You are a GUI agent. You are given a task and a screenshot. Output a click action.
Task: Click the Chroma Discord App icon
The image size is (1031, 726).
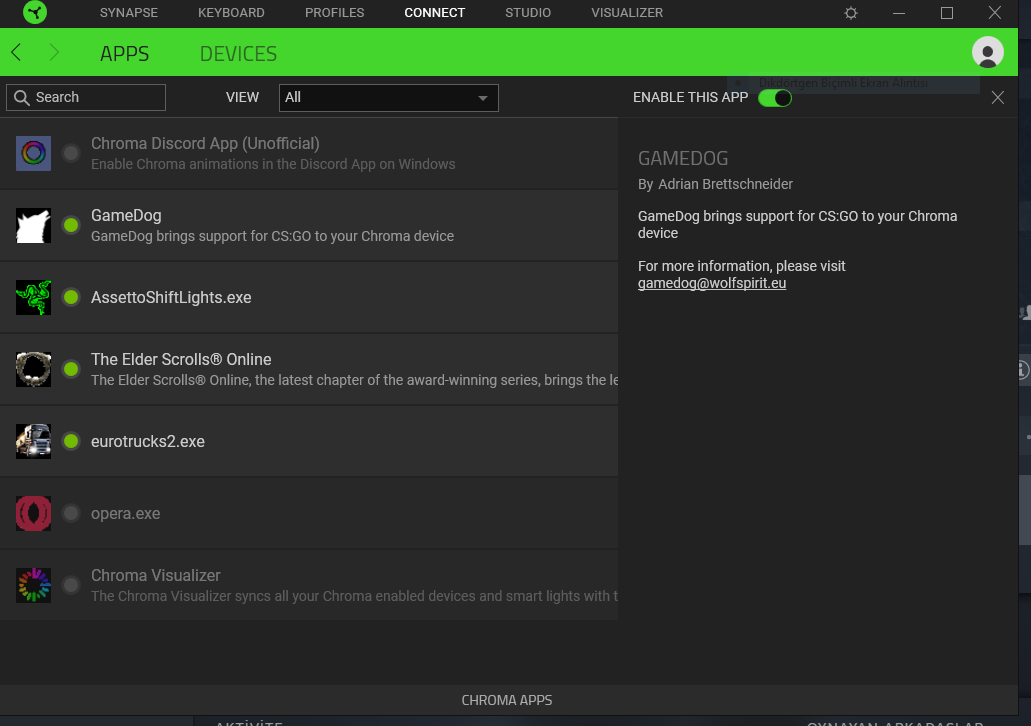click(34, 153)
